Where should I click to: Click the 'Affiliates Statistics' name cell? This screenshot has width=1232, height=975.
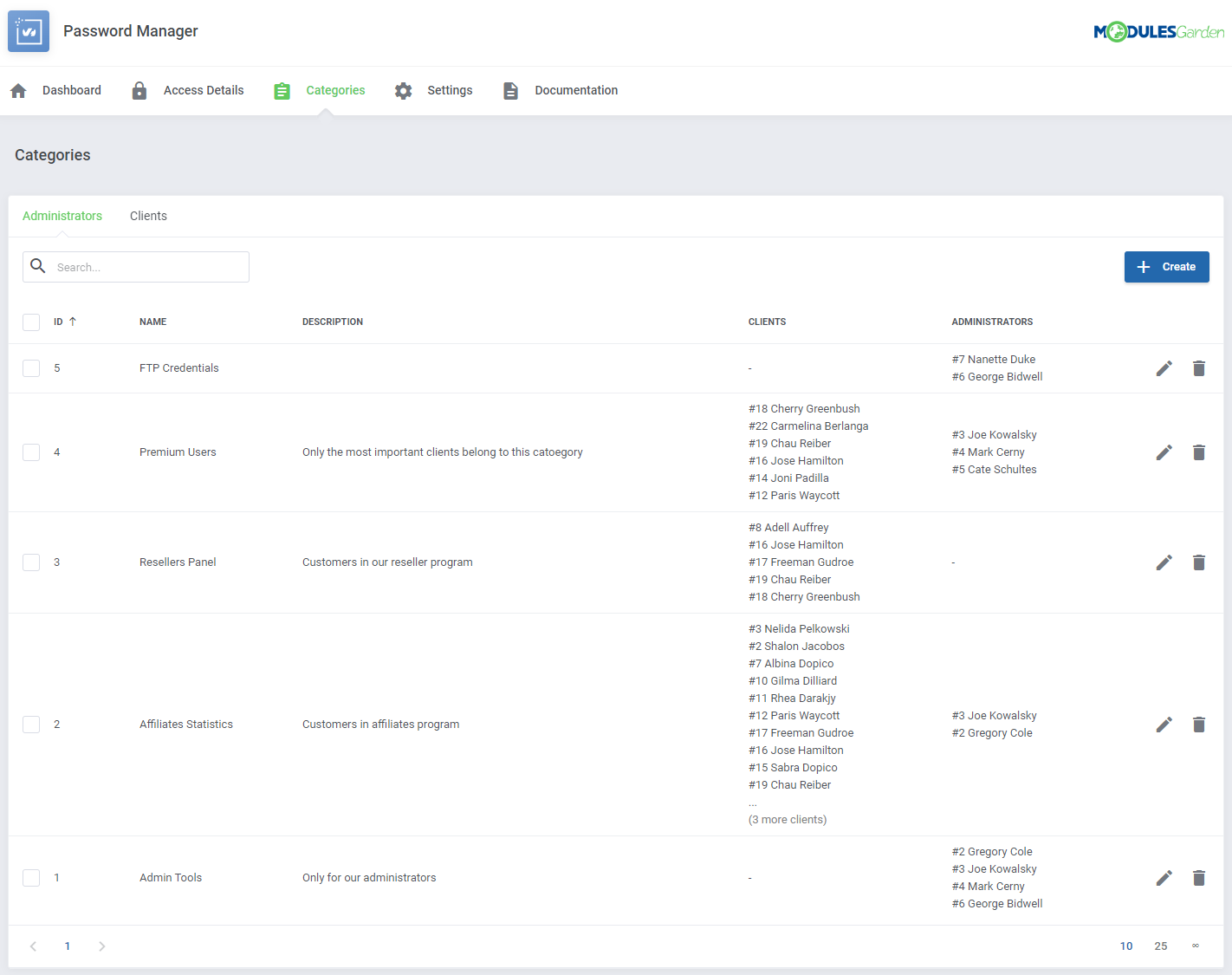pyautogui.click(x=186, y=725)
